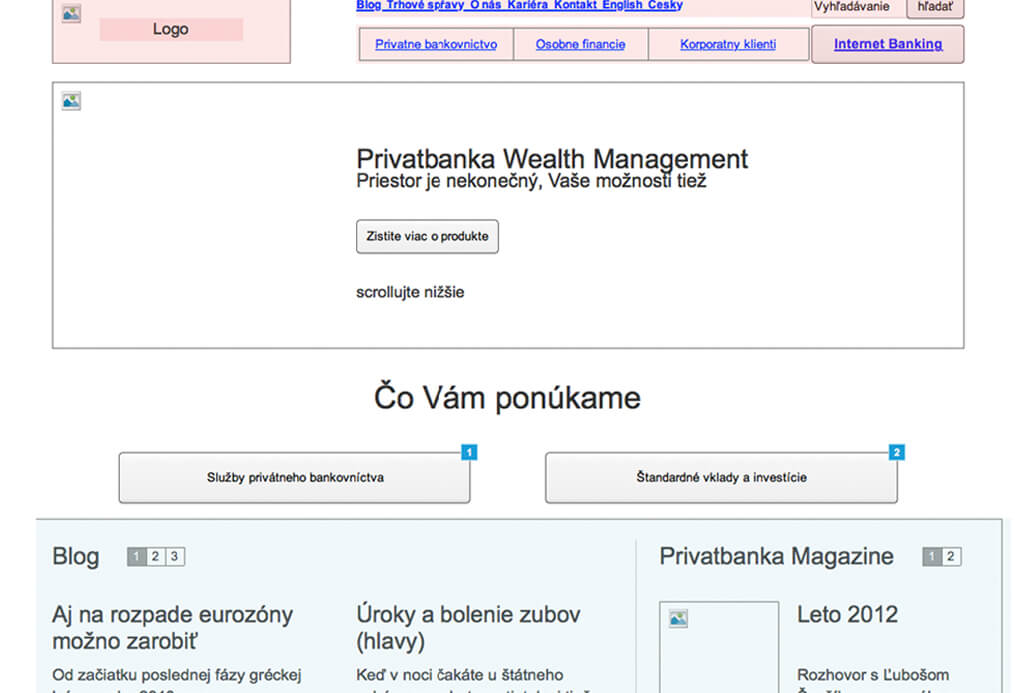Open article Aj na rozpade eurozóny možno zarobiť
Viewport: 1015px width, 693px height.
(173, 628)
